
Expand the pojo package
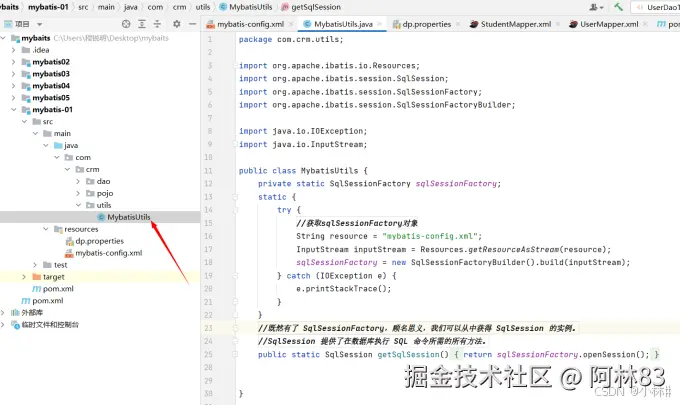(x=78, y=193)
